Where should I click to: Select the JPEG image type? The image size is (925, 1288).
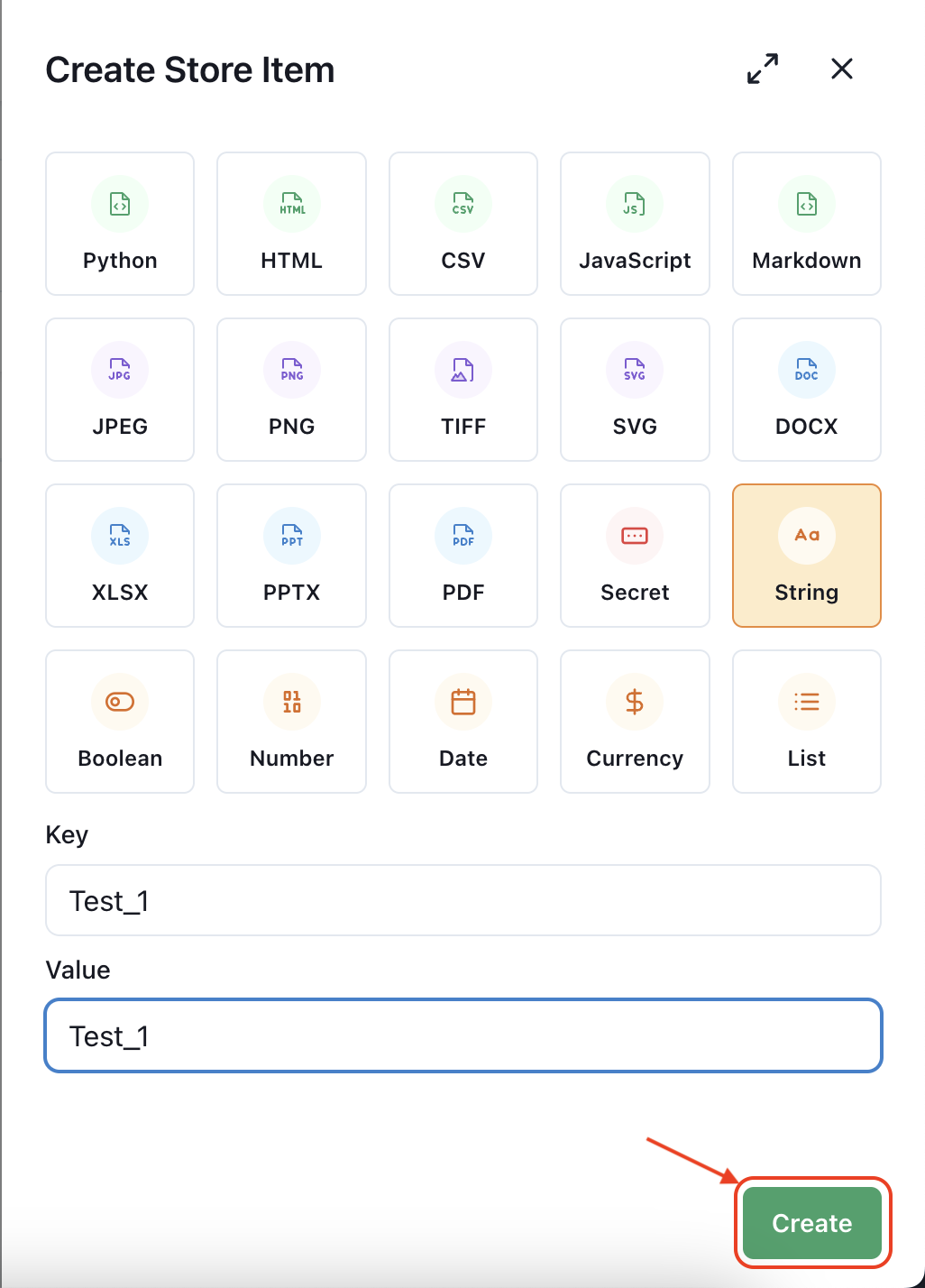(x=120, y=390)
